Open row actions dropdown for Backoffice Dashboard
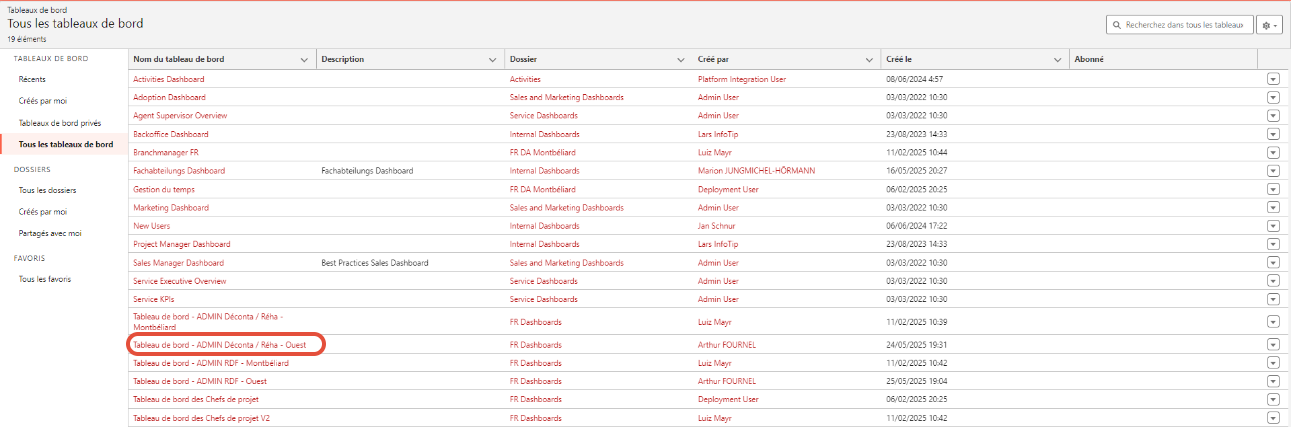 (1273, 134)
